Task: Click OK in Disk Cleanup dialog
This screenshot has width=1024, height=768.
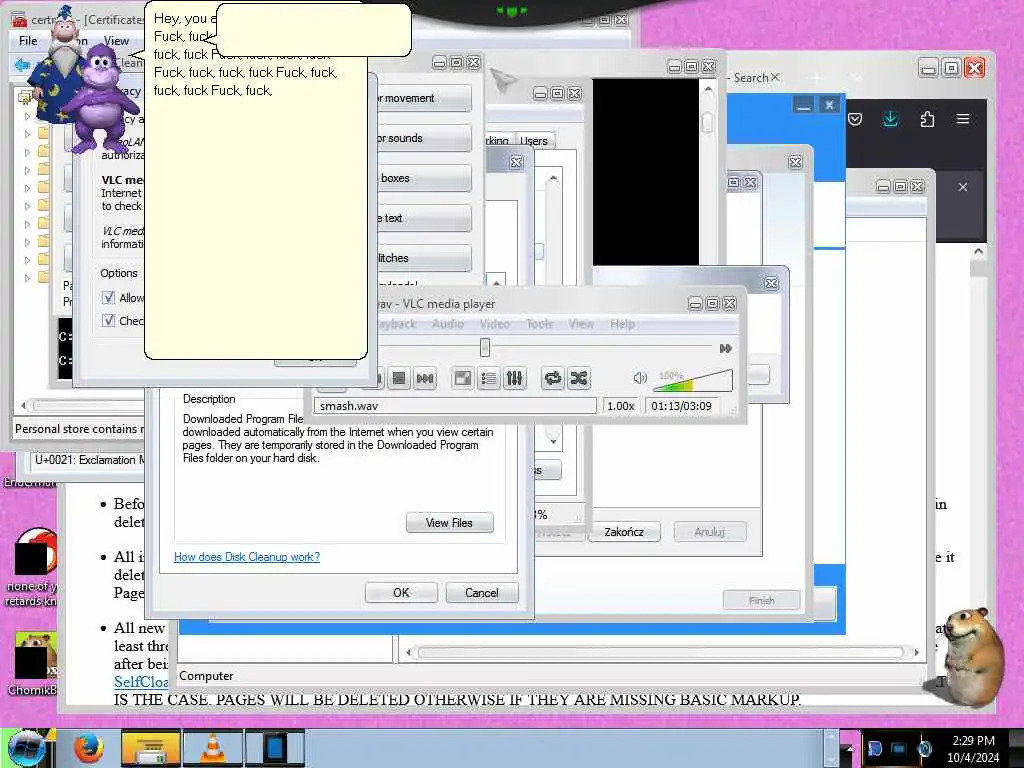Action: coord(401,592)
